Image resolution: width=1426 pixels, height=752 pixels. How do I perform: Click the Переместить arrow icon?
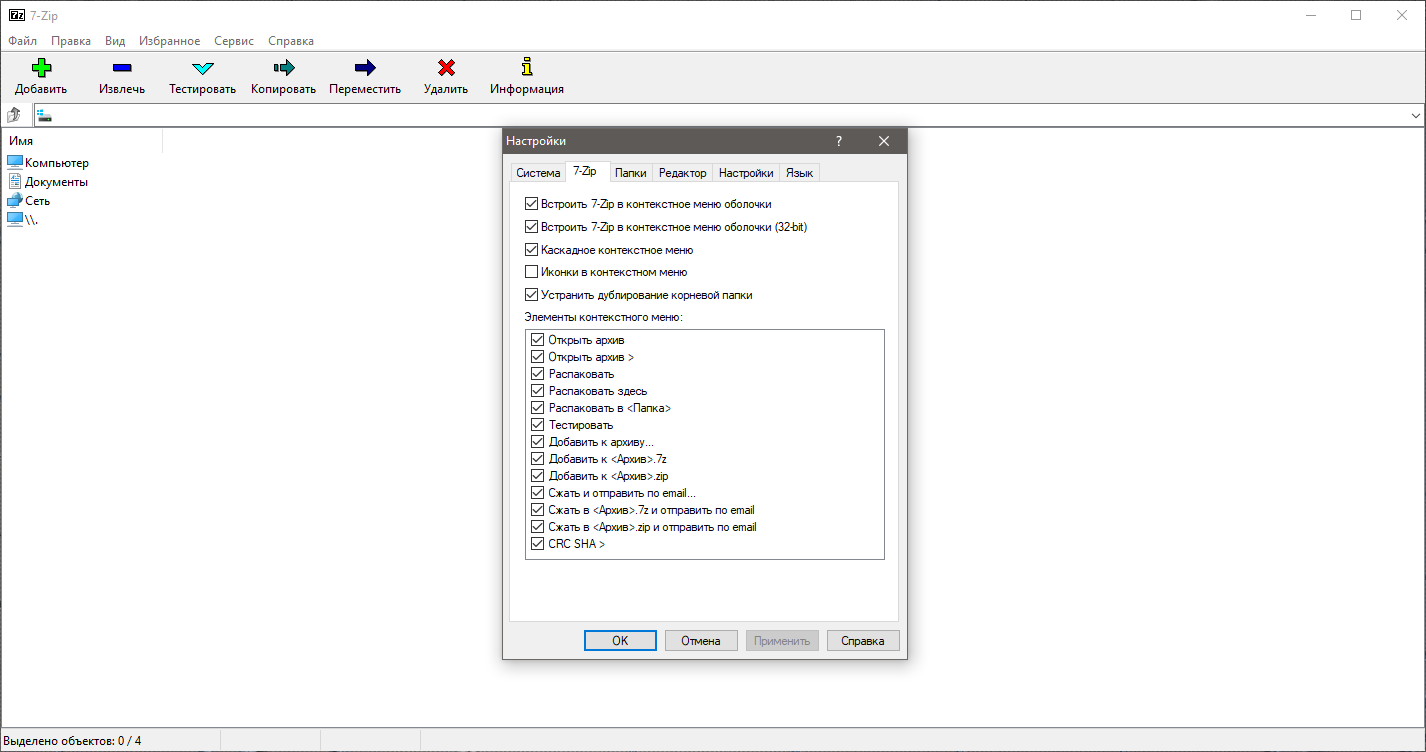[x=365, y=68]
